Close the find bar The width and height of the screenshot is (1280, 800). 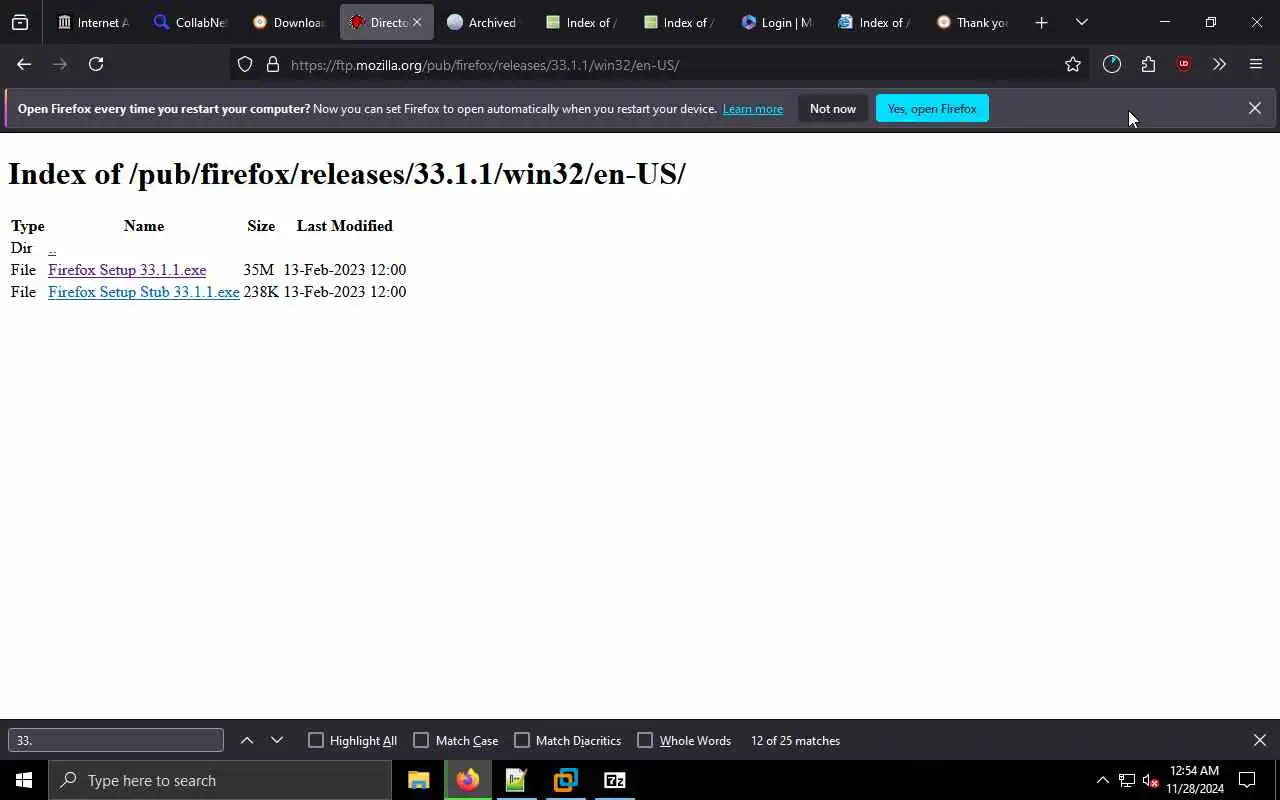[x=1260, y=740]
